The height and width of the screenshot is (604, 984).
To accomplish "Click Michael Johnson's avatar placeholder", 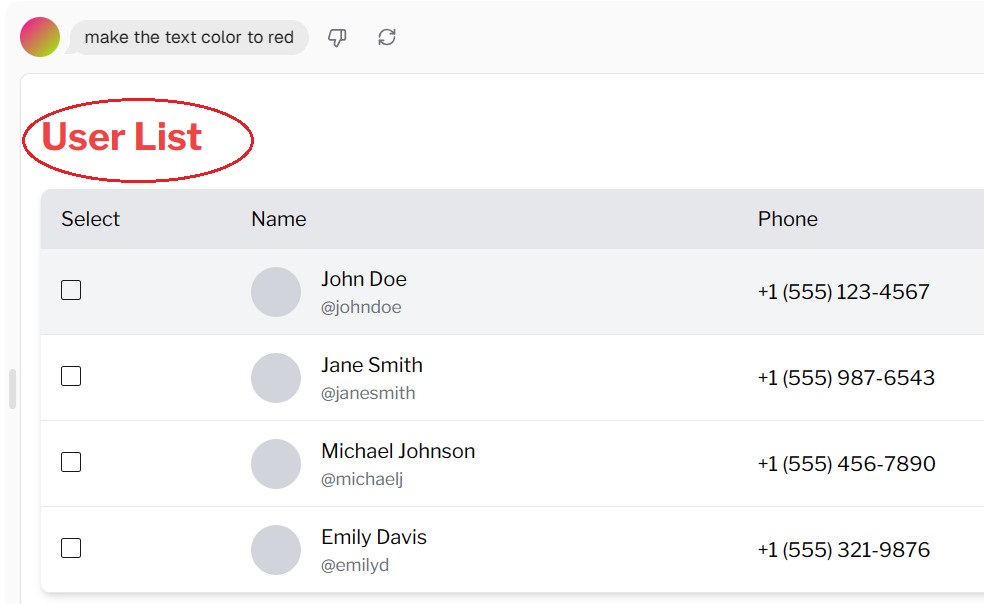I will (x=276, y=464).
